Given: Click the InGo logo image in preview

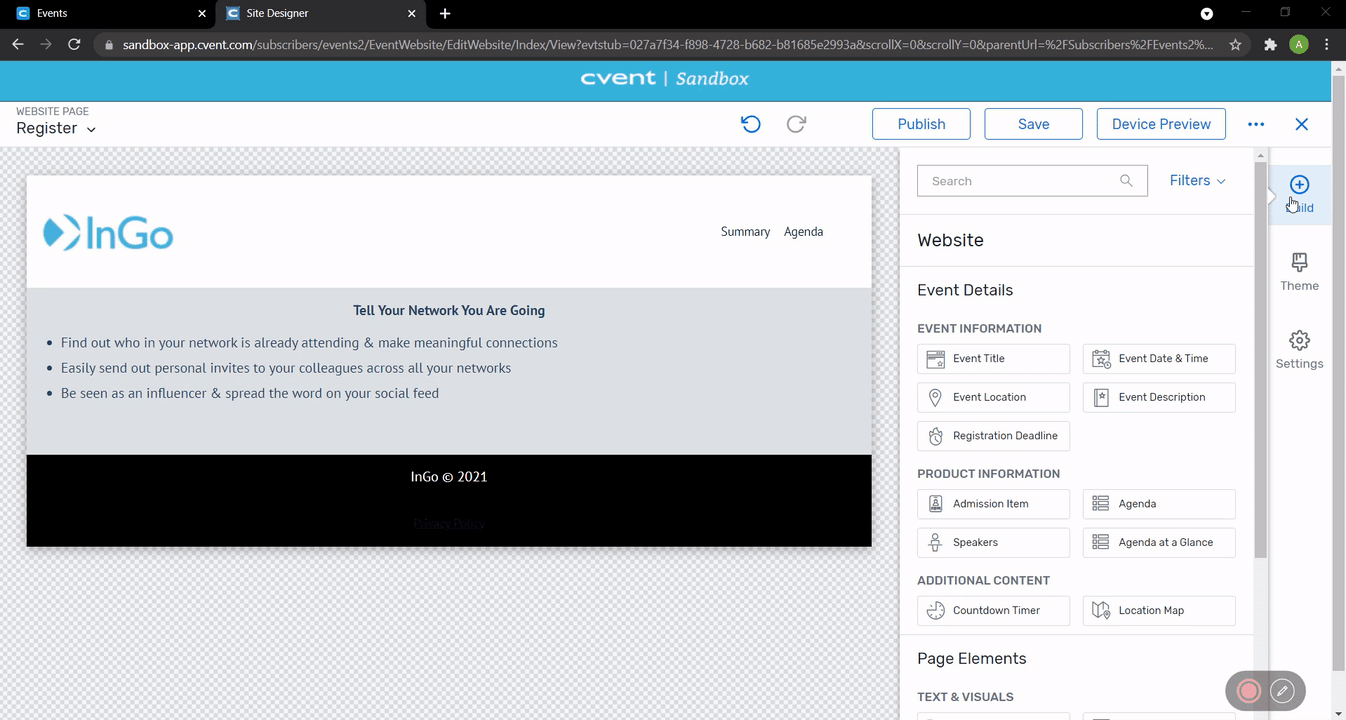Looking at the screenshot, I should (x=108, y=233).
